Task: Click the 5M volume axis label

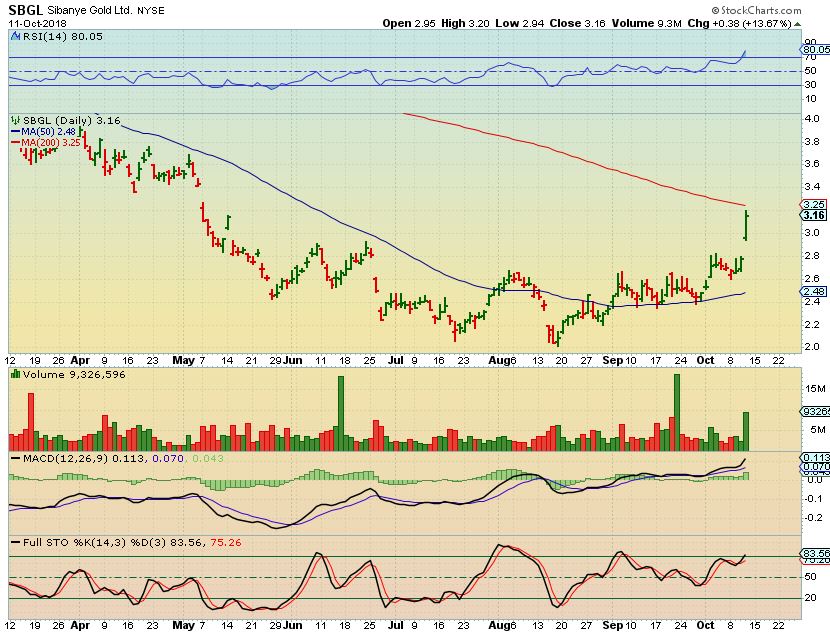Action: coord(818,429)
